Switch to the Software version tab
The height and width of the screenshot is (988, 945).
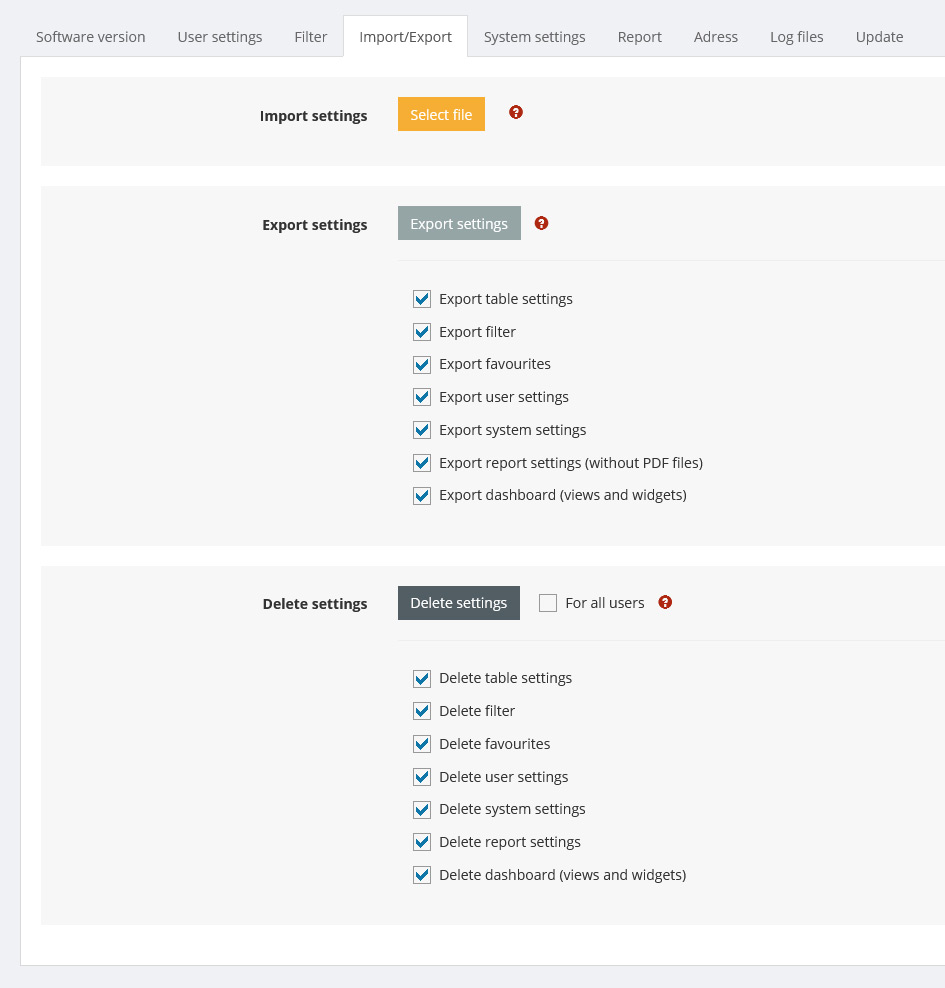(x=91, y=37)
